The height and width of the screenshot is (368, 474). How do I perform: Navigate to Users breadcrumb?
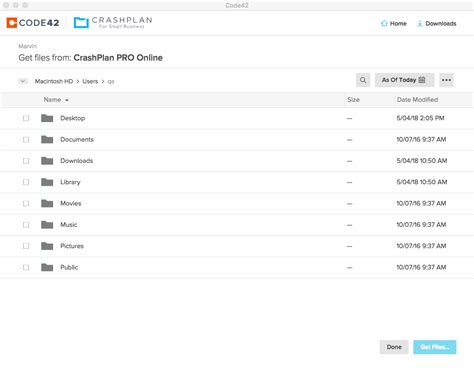point(90,81)
